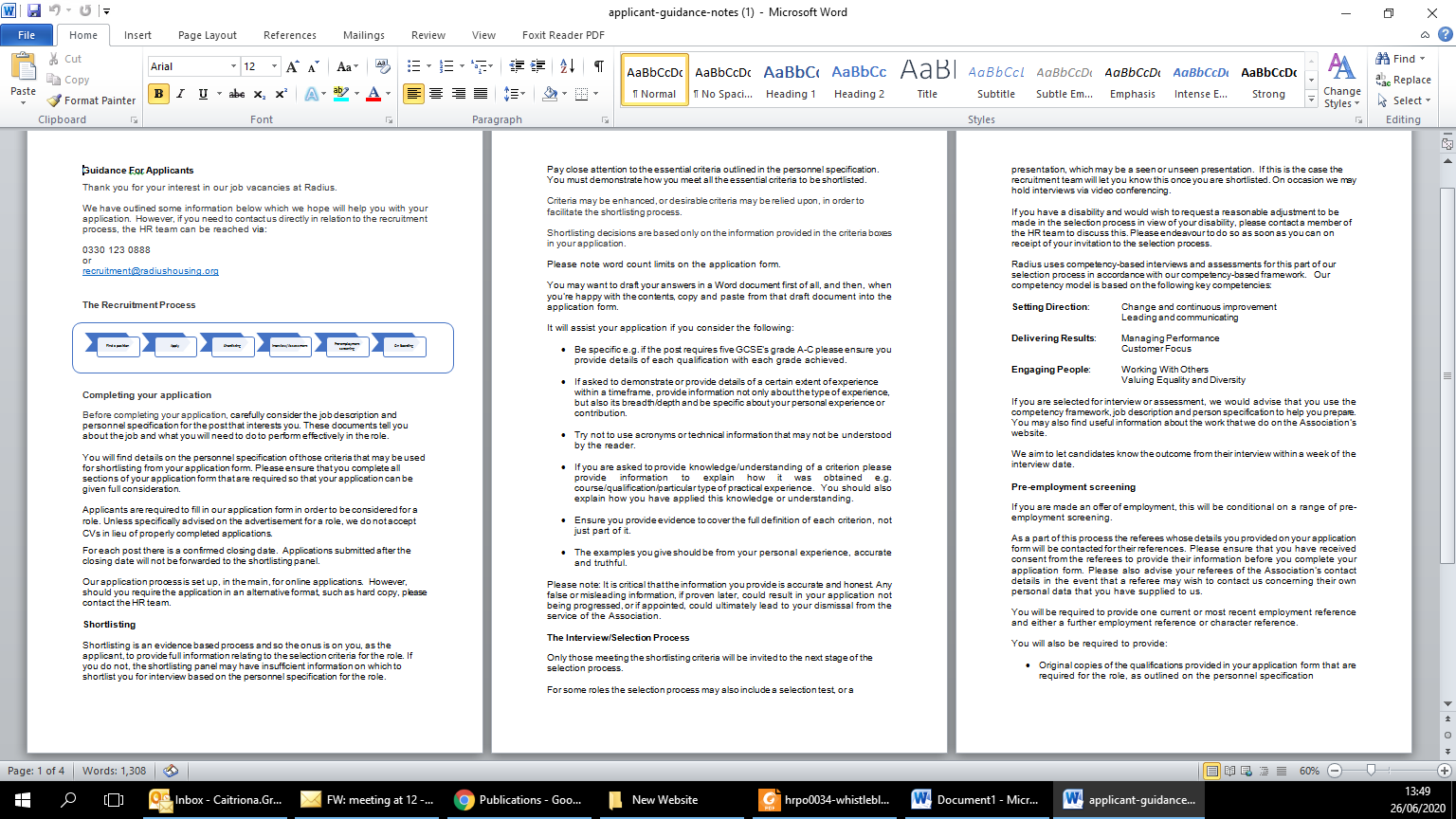Open Google Chrome Publications window from taskbar
The image size is (1456, 819).
[x=519, y=799]
